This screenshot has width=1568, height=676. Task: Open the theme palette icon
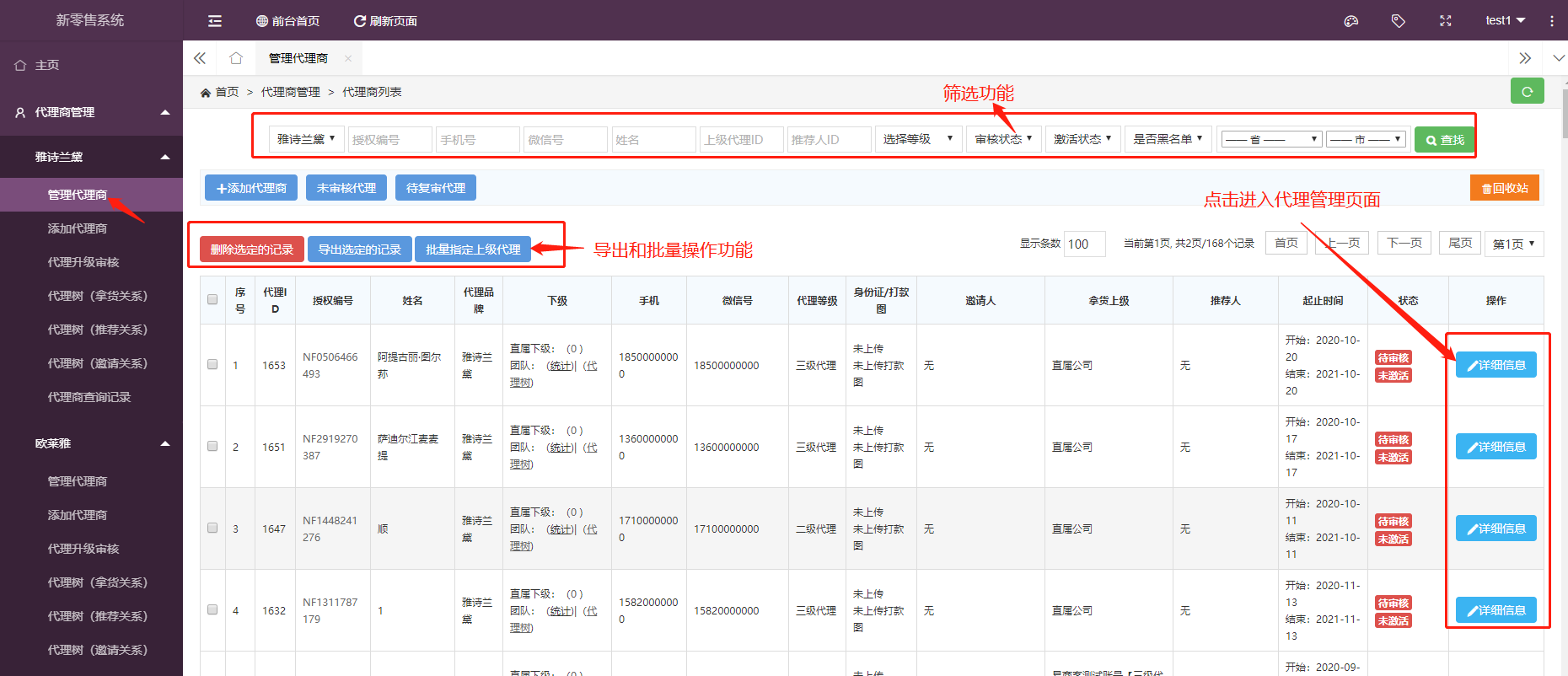point(1351,21)
